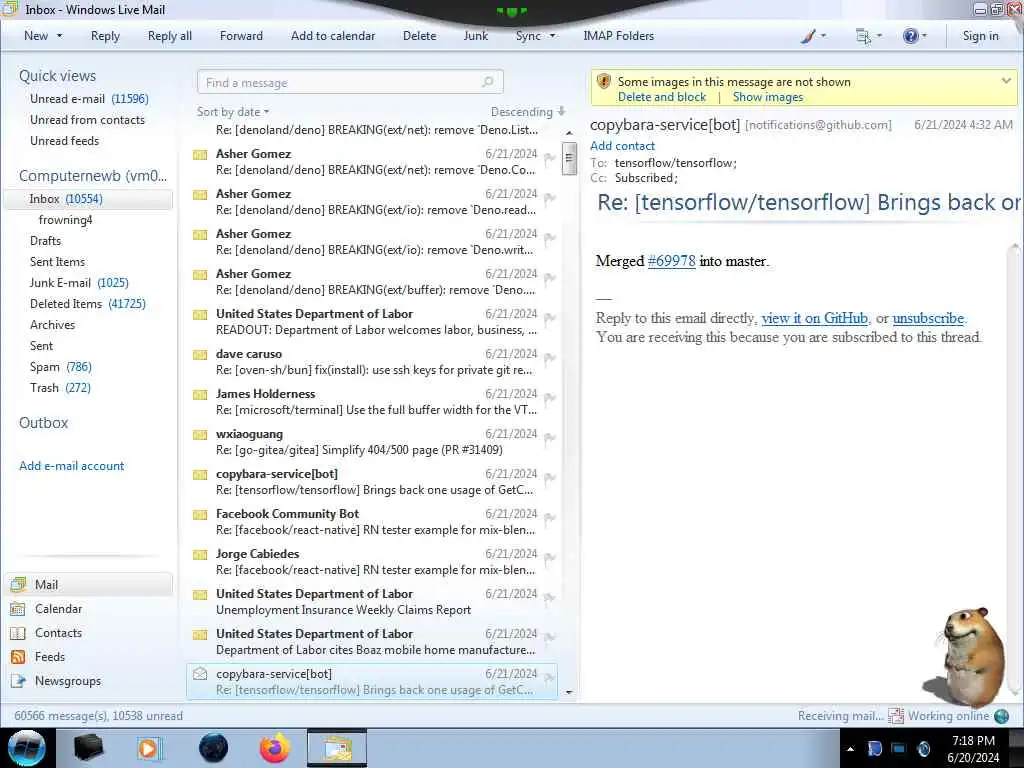Toggle flag on READOUT Department of Labor email

tap(550, 319)
